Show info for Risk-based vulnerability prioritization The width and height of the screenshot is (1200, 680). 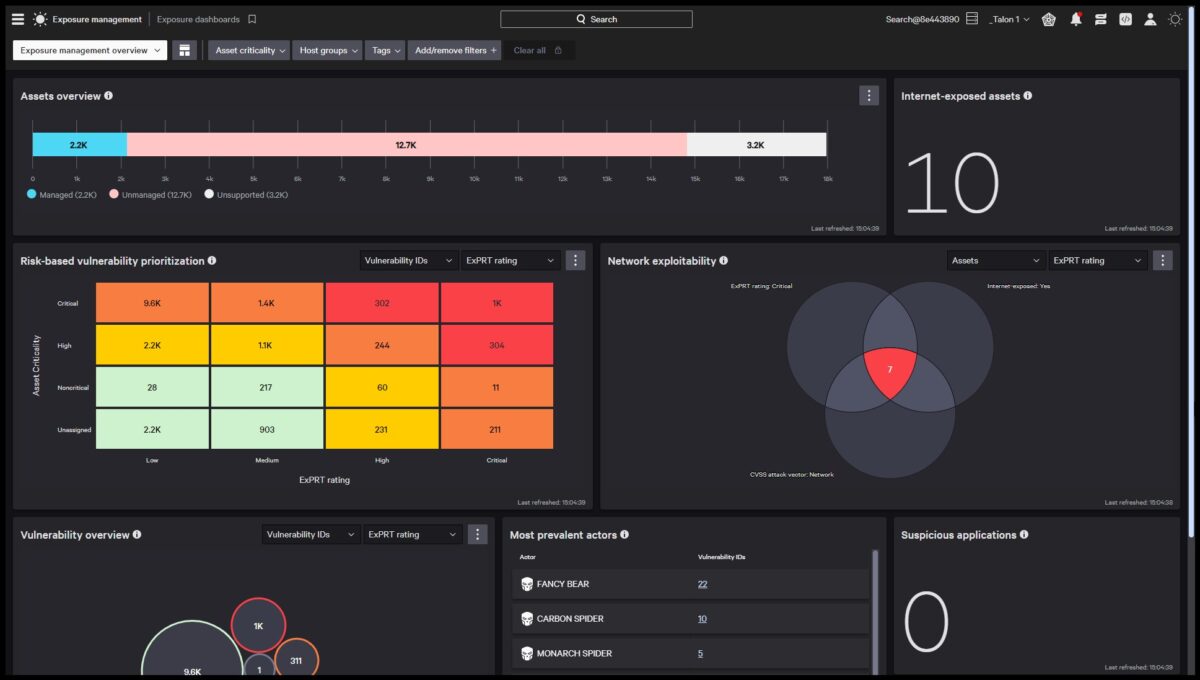(x=212, y=261)
